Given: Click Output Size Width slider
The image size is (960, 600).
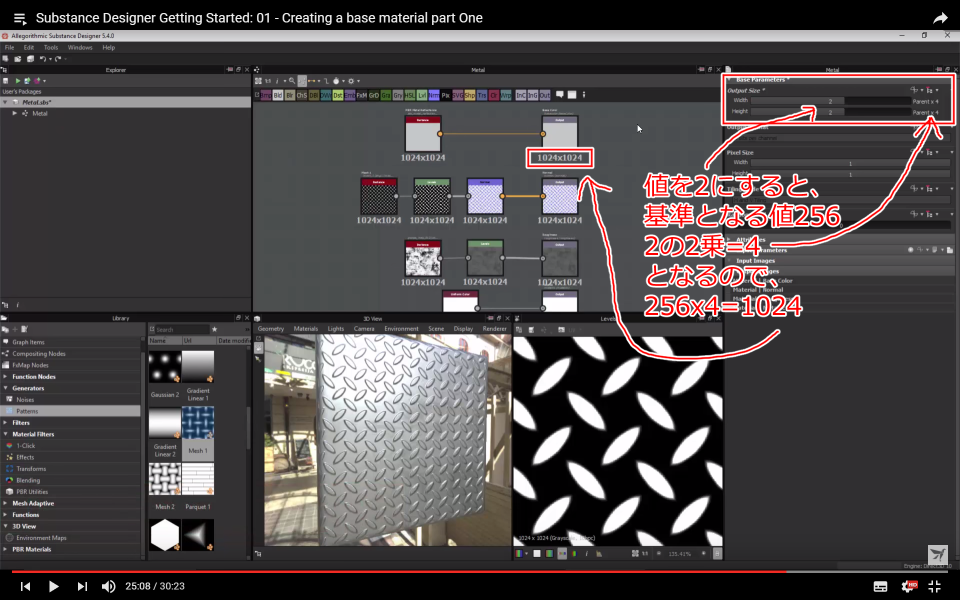Looking at the screenshot, I should click(x=830, y=101).
